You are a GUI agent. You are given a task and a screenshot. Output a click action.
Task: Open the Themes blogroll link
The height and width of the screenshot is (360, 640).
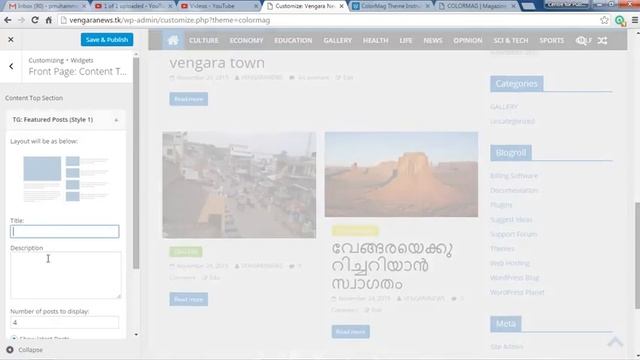502,249
